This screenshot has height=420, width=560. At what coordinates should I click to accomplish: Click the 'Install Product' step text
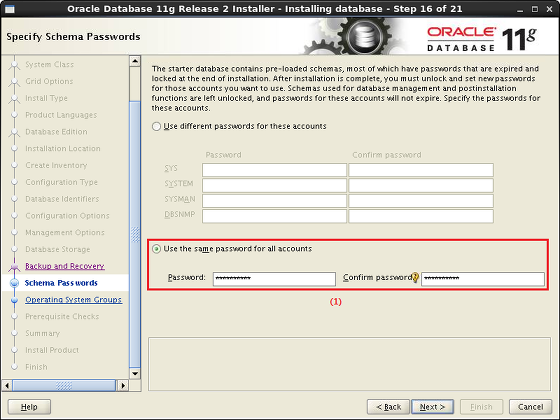(52, 350)
